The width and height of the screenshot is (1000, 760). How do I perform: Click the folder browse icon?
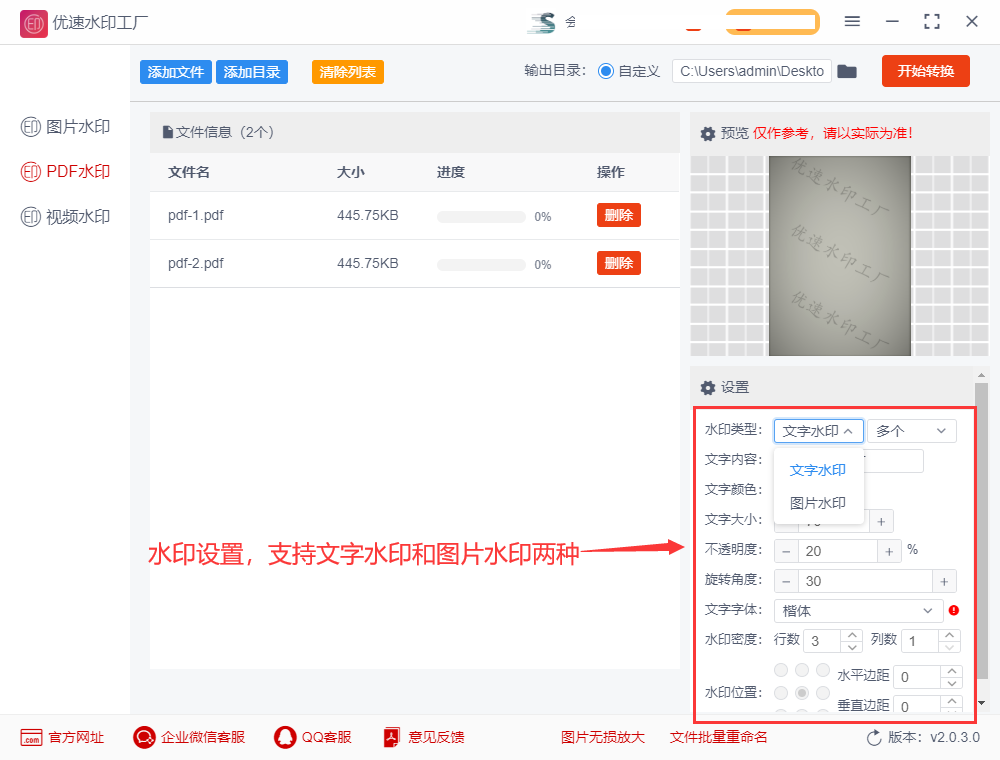point(847,71)
